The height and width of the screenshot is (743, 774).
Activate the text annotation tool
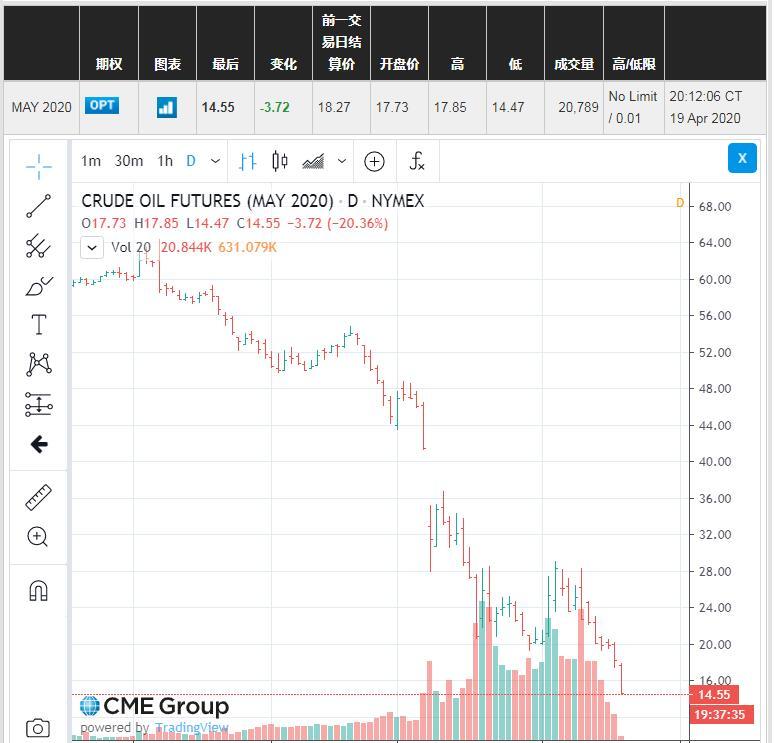(39, 325)
